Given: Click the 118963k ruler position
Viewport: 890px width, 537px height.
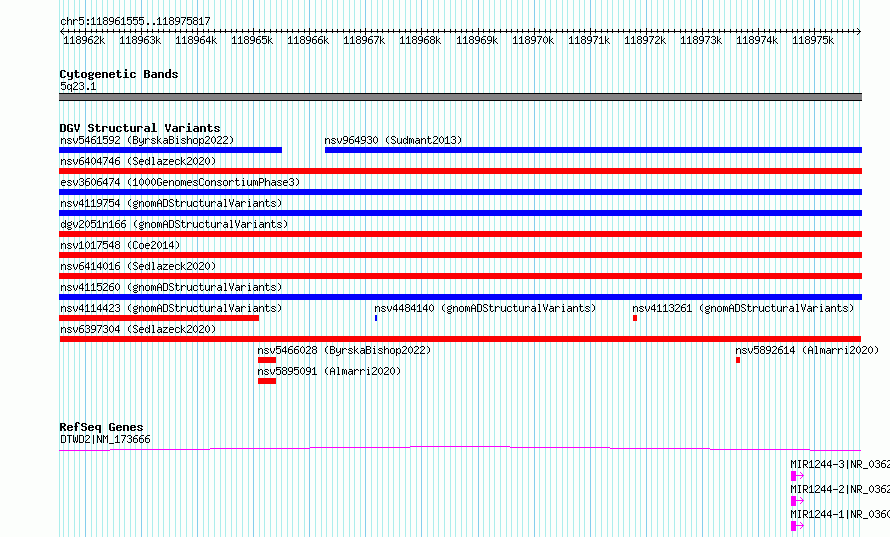Looking at the screenshot, I should pyautogui.click(x=140, y=40).
